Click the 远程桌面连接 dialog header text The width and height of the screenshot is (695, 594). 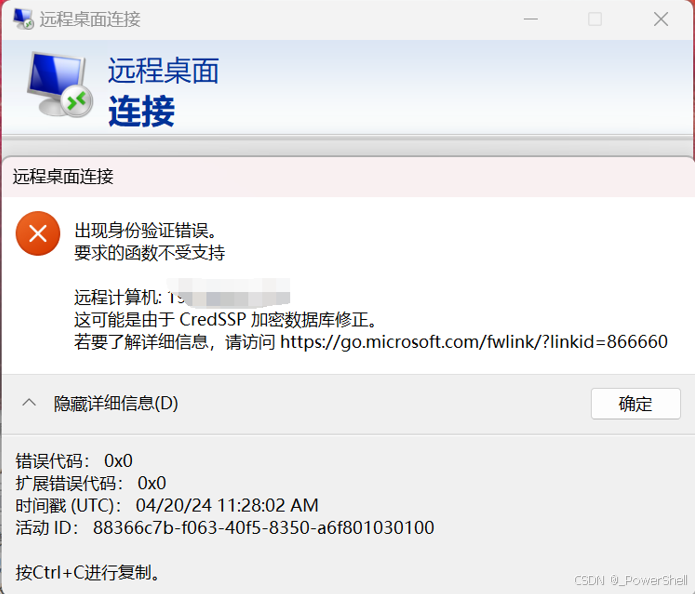click(63, 176)
